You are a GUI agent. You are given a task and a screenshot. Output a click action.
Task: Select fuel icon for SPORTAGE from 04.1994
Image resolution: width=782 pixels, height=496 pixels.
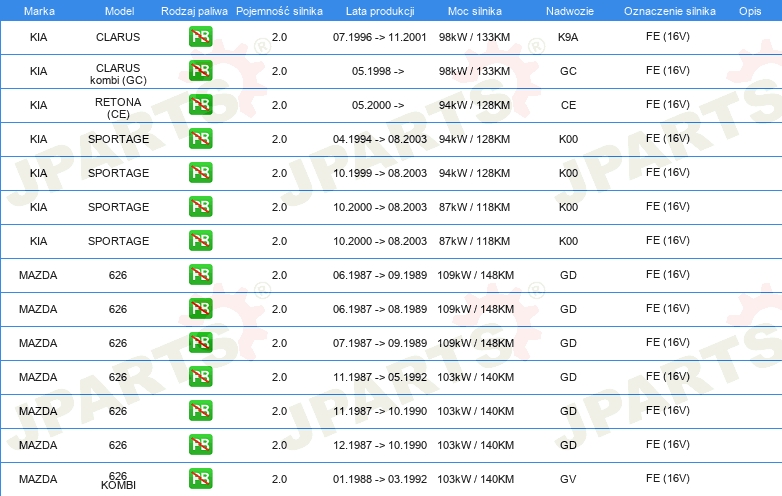(200, 139)
